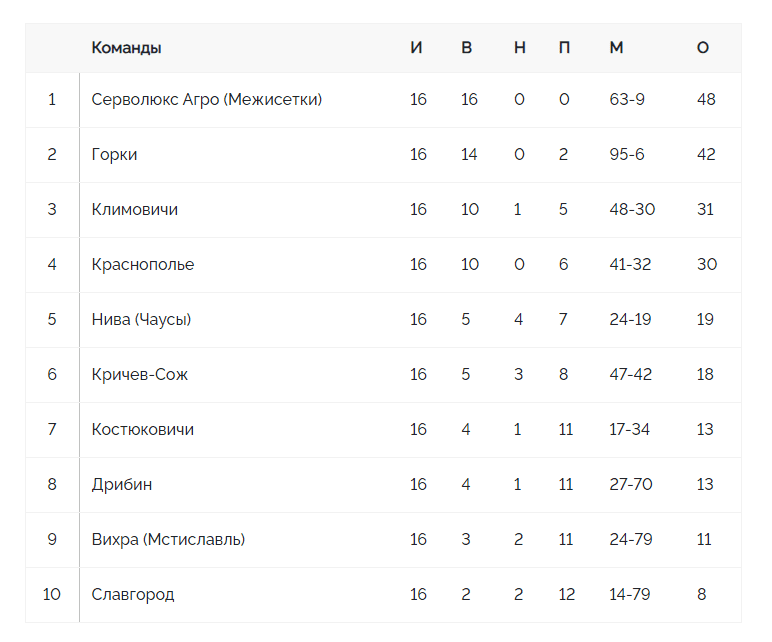The height and width of the screenshot is (642, 772).
Task: Click the Дрибин team entry
Action: click(122, 484)
